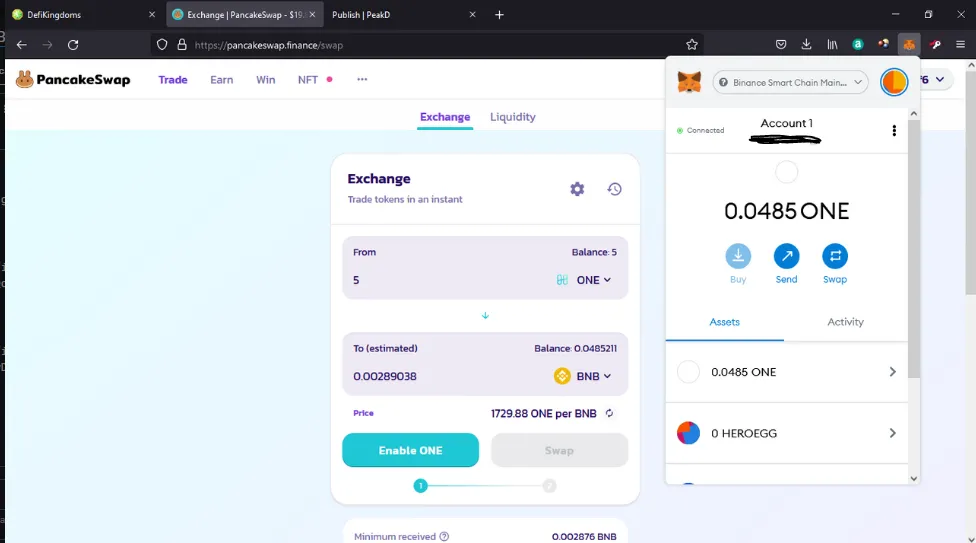Screen dimensions: 976x543
Task: Select the Exchange tab
Action: click(x=445, y=117)
